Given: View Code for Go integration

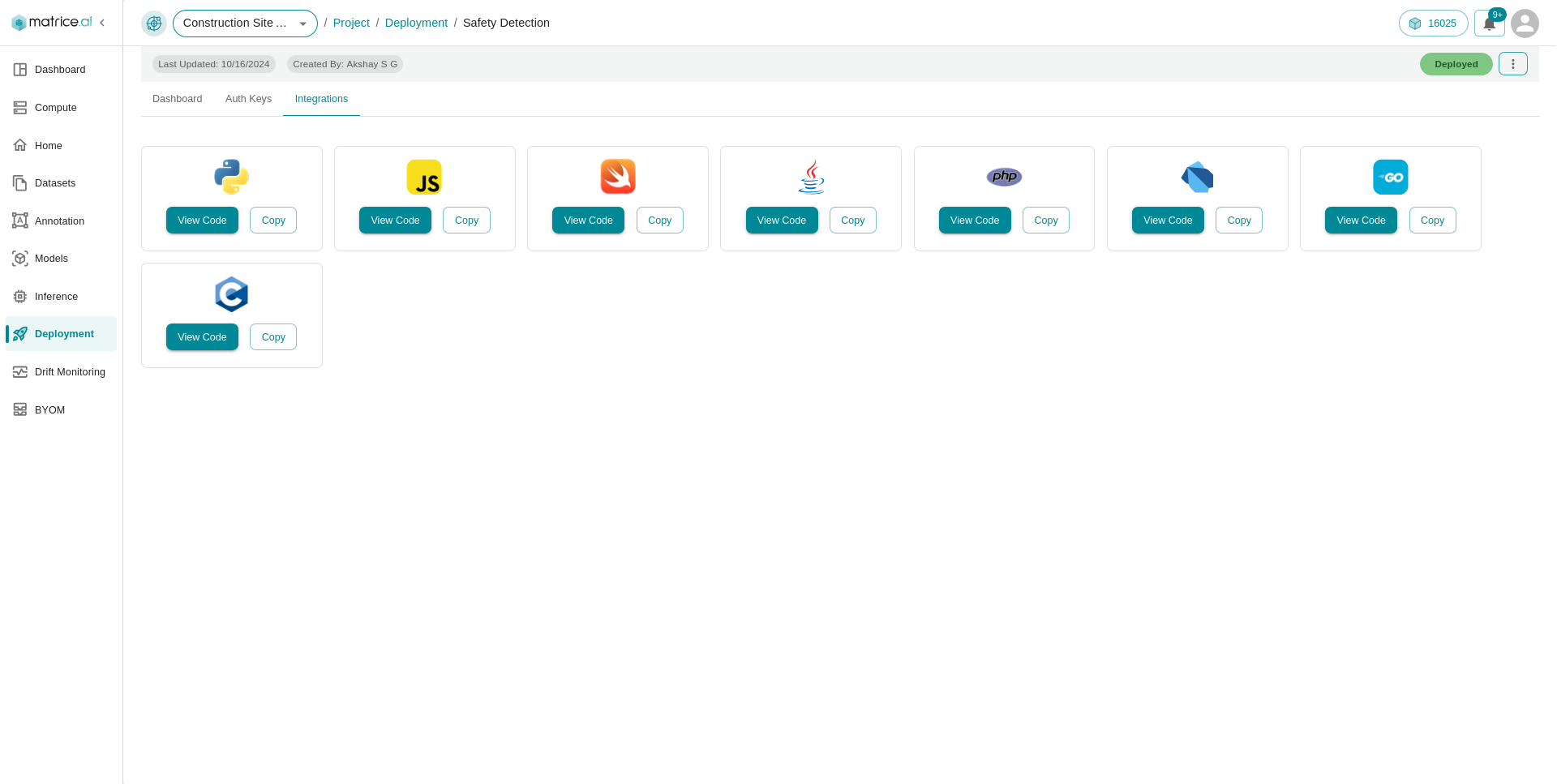Looking at the screenshot, I should [x=1361, y=221].
